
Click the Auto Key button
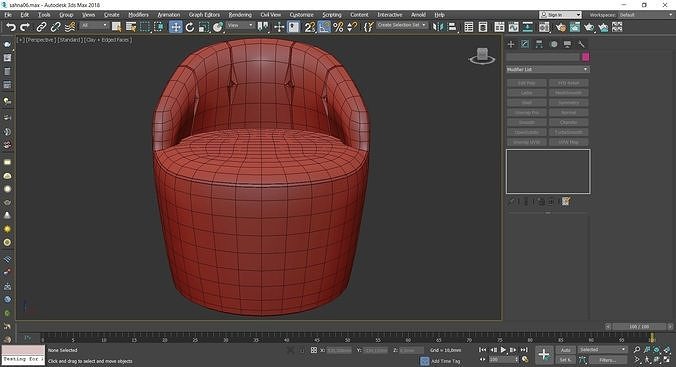566,350
